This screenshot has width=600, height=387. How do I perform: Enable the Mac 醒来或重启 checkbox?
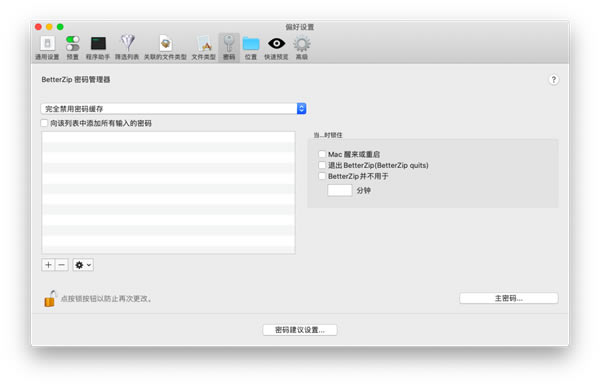pos(322,154)
